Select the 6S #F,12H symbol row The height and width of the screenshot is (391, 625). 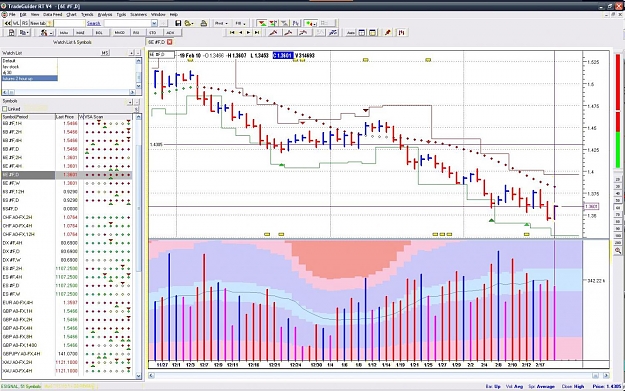click(x=67, y=192)
